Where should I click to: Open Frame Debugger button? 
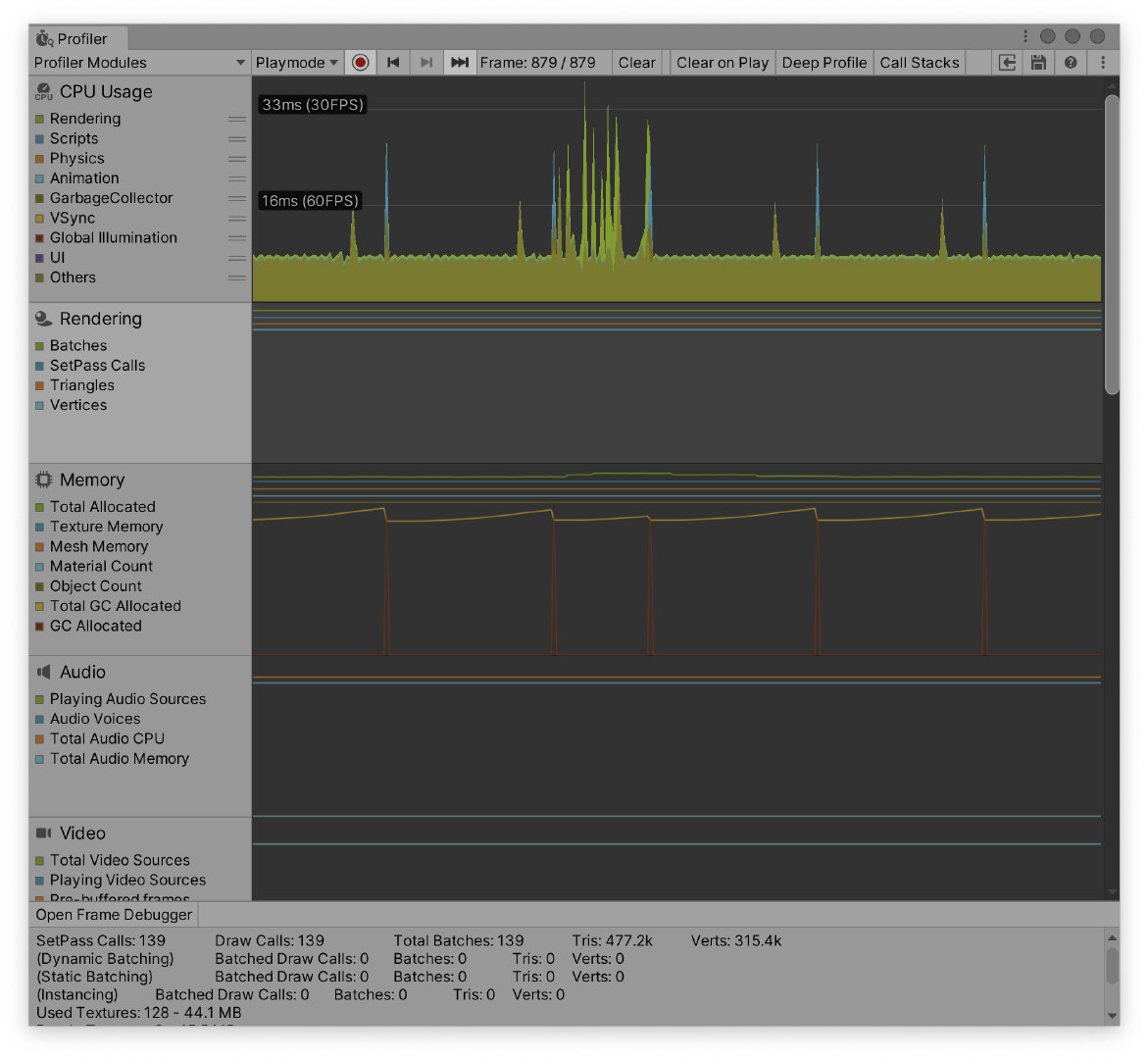(x=114, y=915)
